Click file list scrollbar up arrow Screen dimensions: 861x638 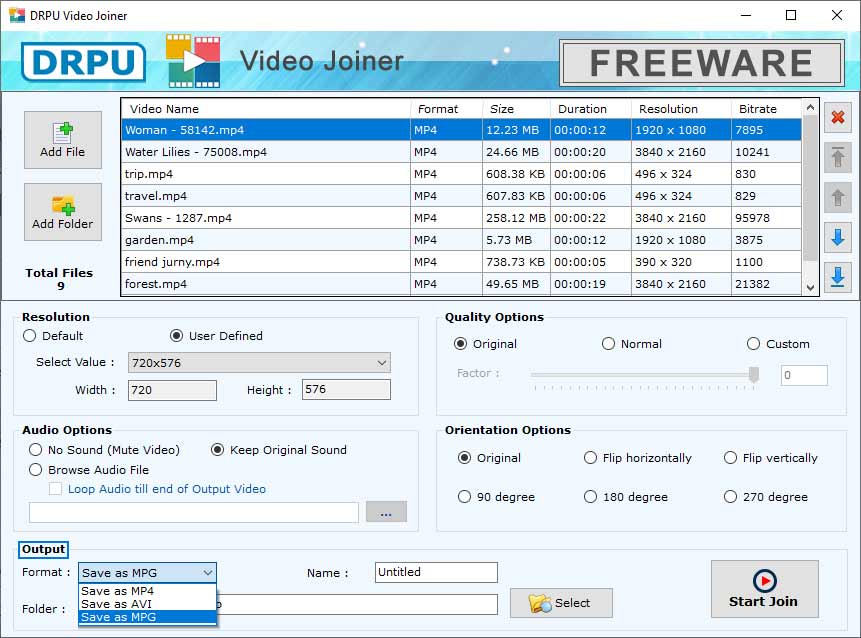tap(810, 108)
